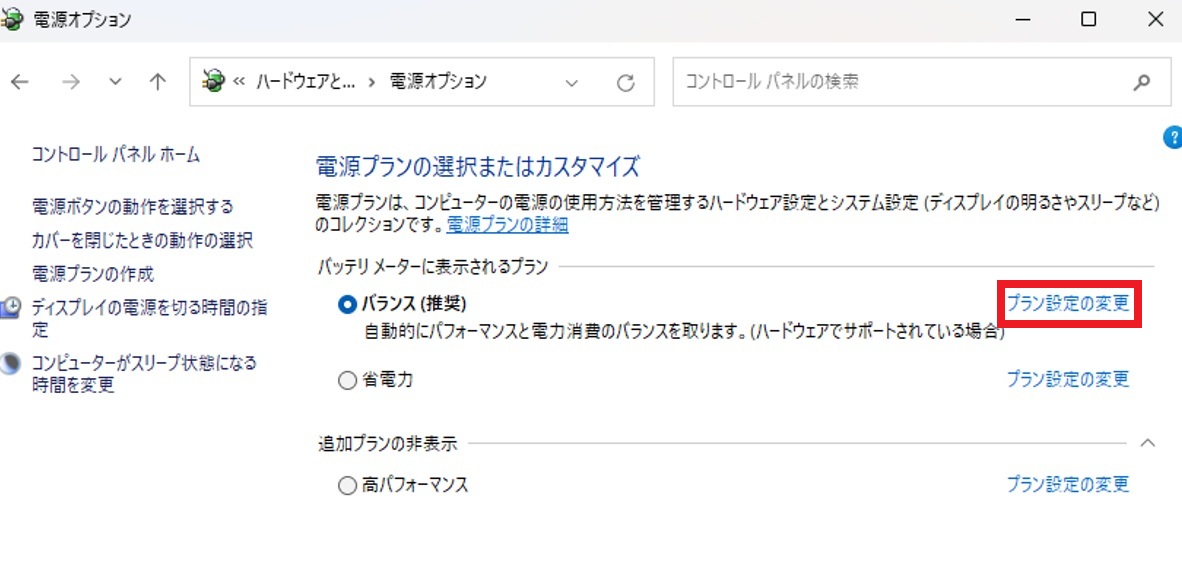Image resolution: width=1182 pixels, height=581 pixels.
Task: Click プラン設定の変更 for 省電力
Action: click(1068, 379)
